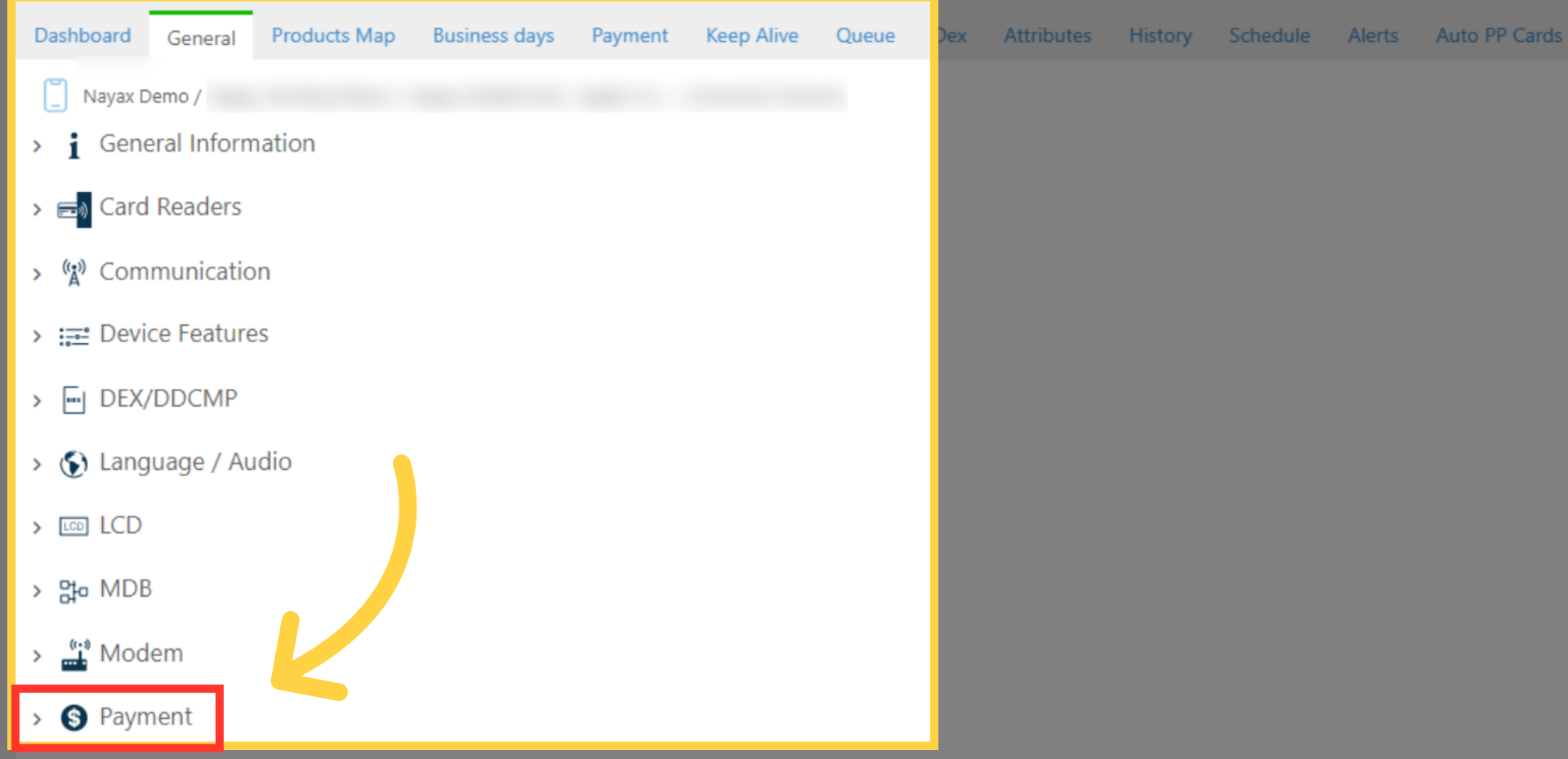
Task: Click the Card Readers icon
Action: click(73, 209)
